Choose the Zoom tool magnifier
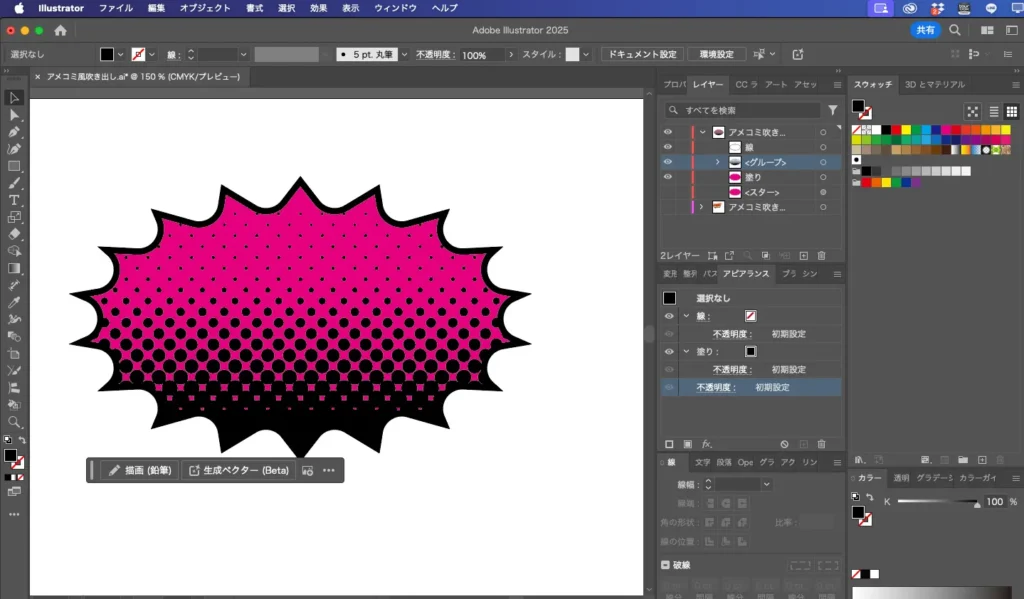 tap(14, 421)
